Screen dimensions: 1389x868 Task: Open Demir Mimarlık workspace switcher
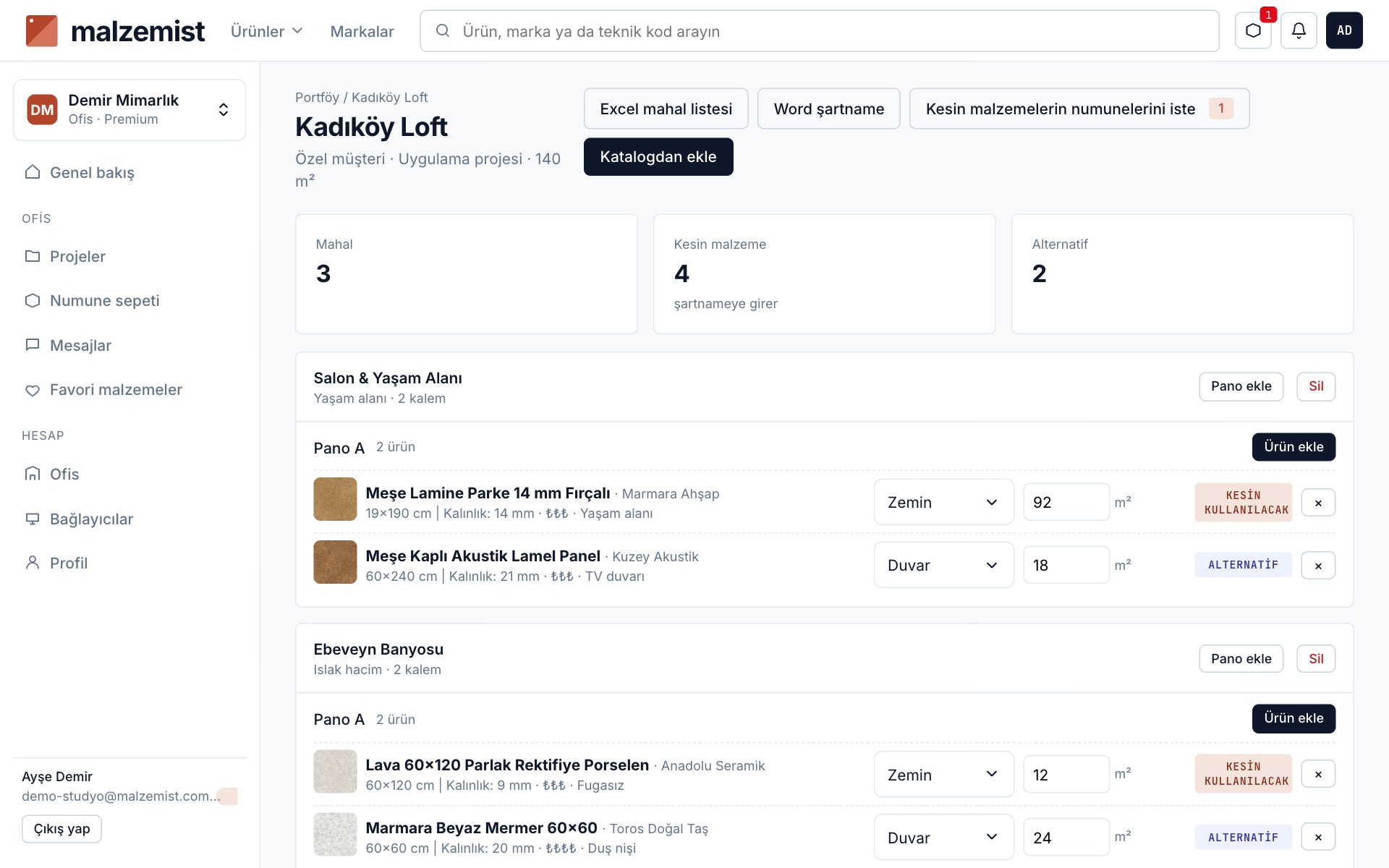click(129, 110)
